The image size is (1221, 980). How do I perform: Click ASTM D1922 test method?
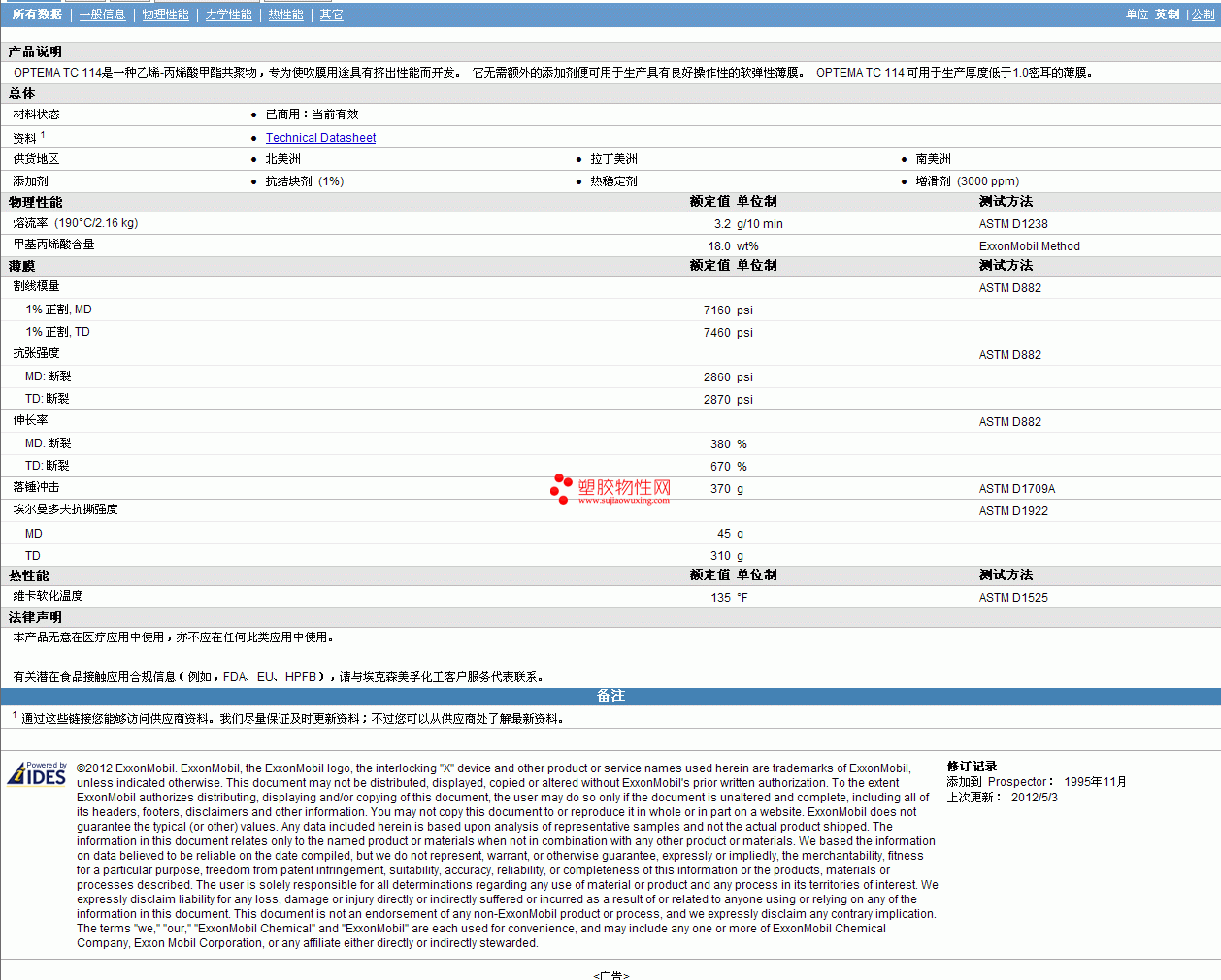coord(1013,511)
